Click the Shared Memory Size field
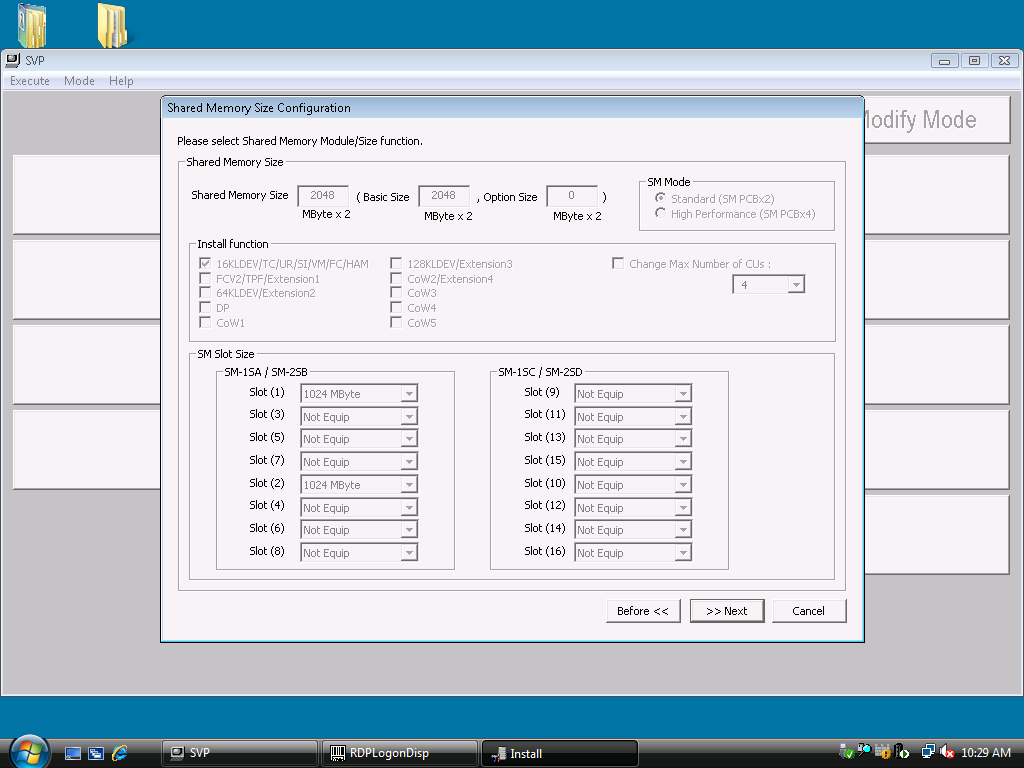 [323, 196]
